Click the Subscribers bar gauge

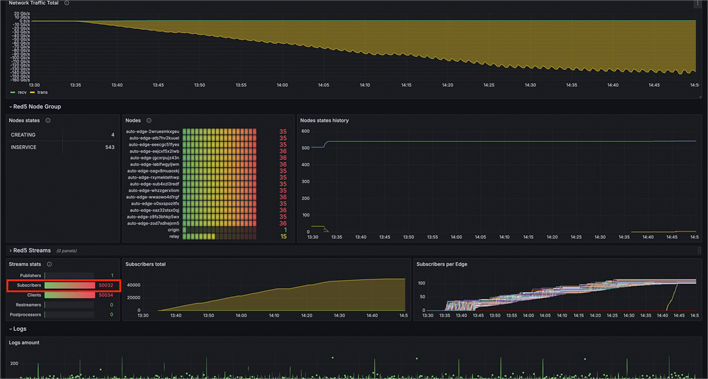click(70, 285)
